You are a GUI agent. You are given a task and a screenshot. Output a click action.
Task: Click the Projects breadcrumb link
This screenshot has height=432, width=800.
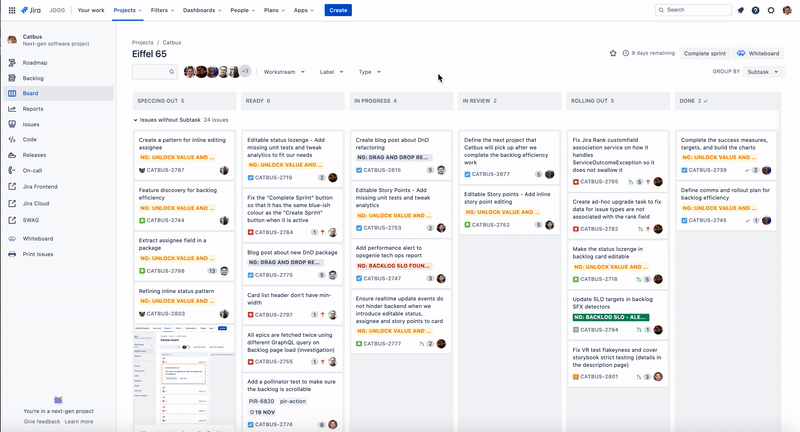point(142,42)
